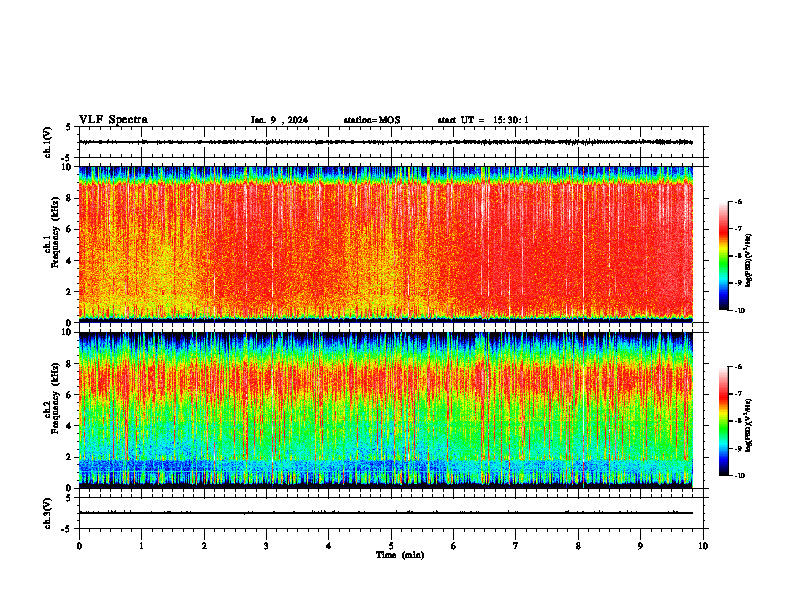
Task: Click time axis tick label "3"
Action: tap(266, 546)
